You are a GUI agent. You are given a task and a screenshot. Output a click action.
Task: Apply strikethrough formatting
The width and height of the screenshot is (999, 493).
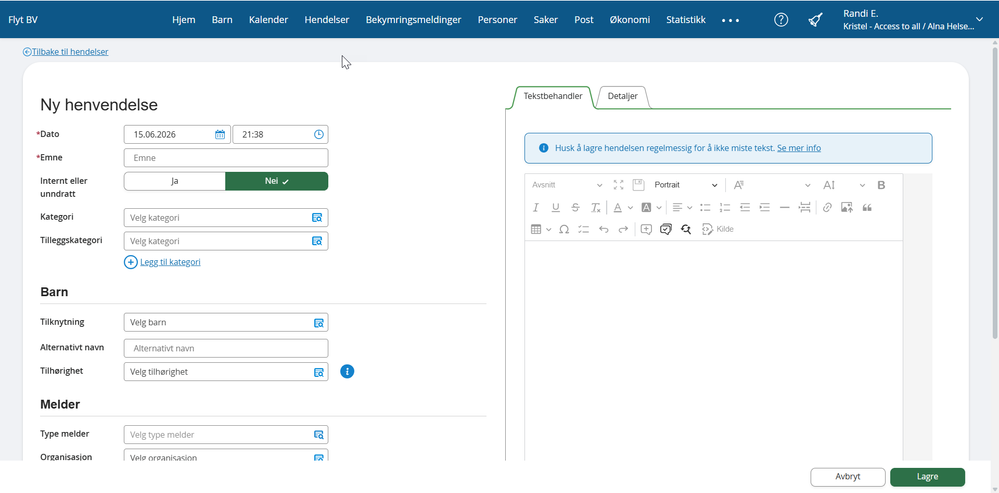(x=575, y=207)
